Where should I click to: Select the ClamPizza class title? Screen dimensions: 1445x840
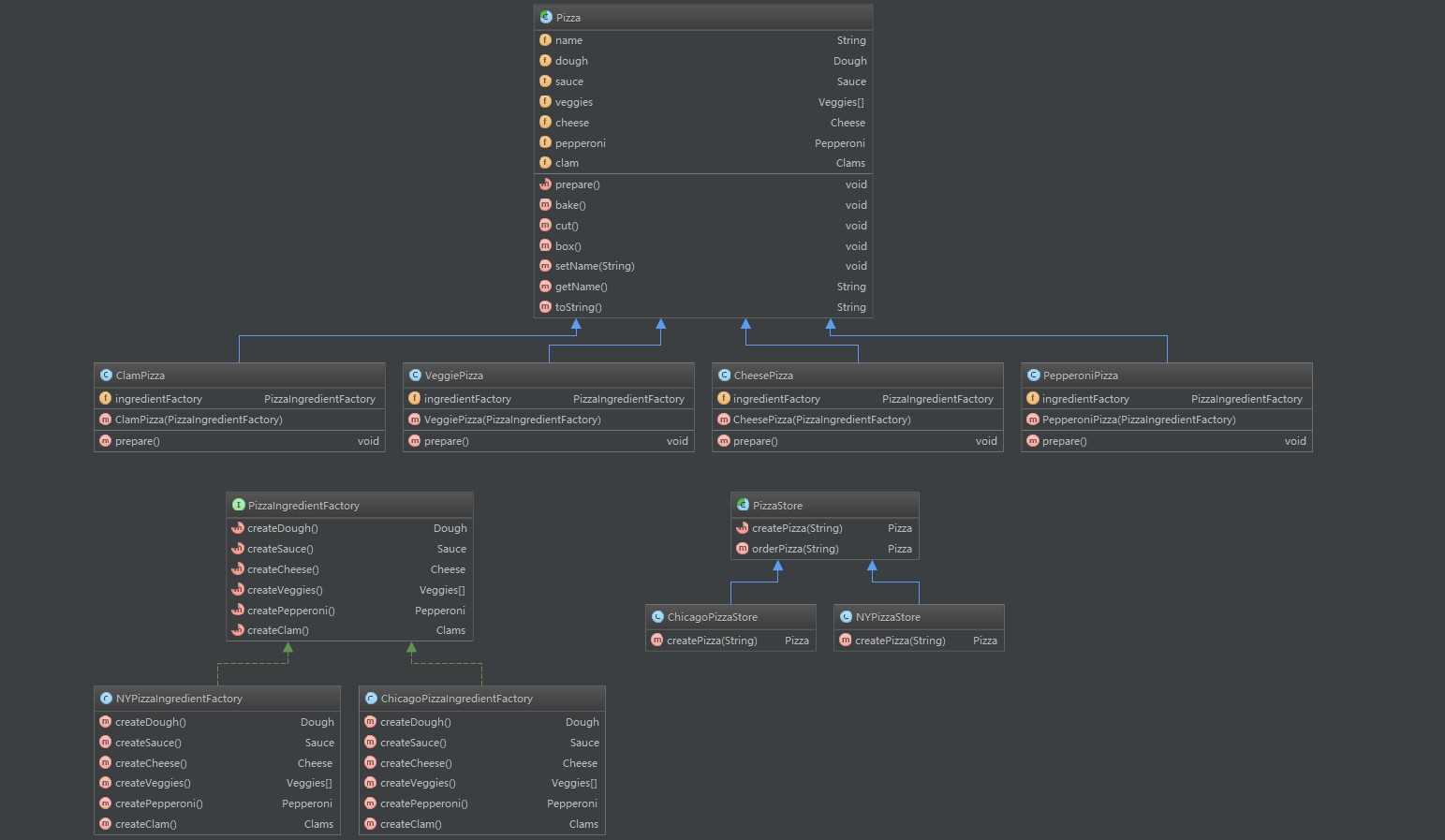pyautogui.click(x=140, y=376)
